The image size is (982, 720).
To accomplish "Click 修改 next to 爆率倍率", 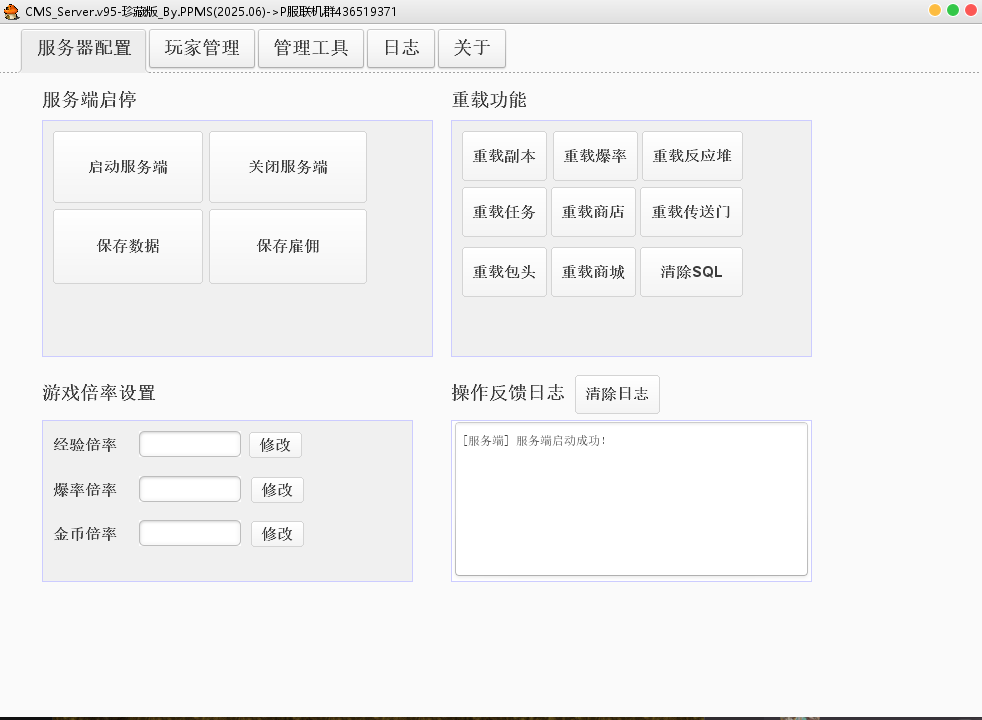I will tap(277, 490).
